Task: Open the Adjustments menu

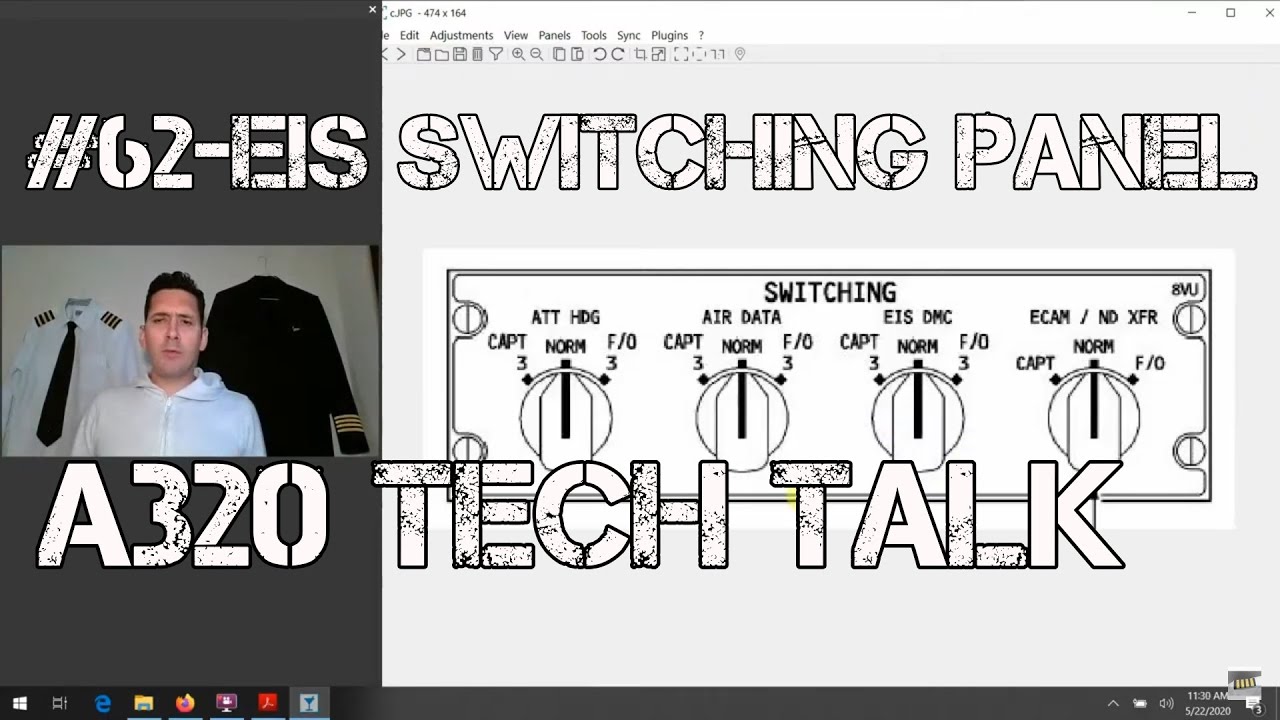Action: pyautogui.click(x=461, y=35)
